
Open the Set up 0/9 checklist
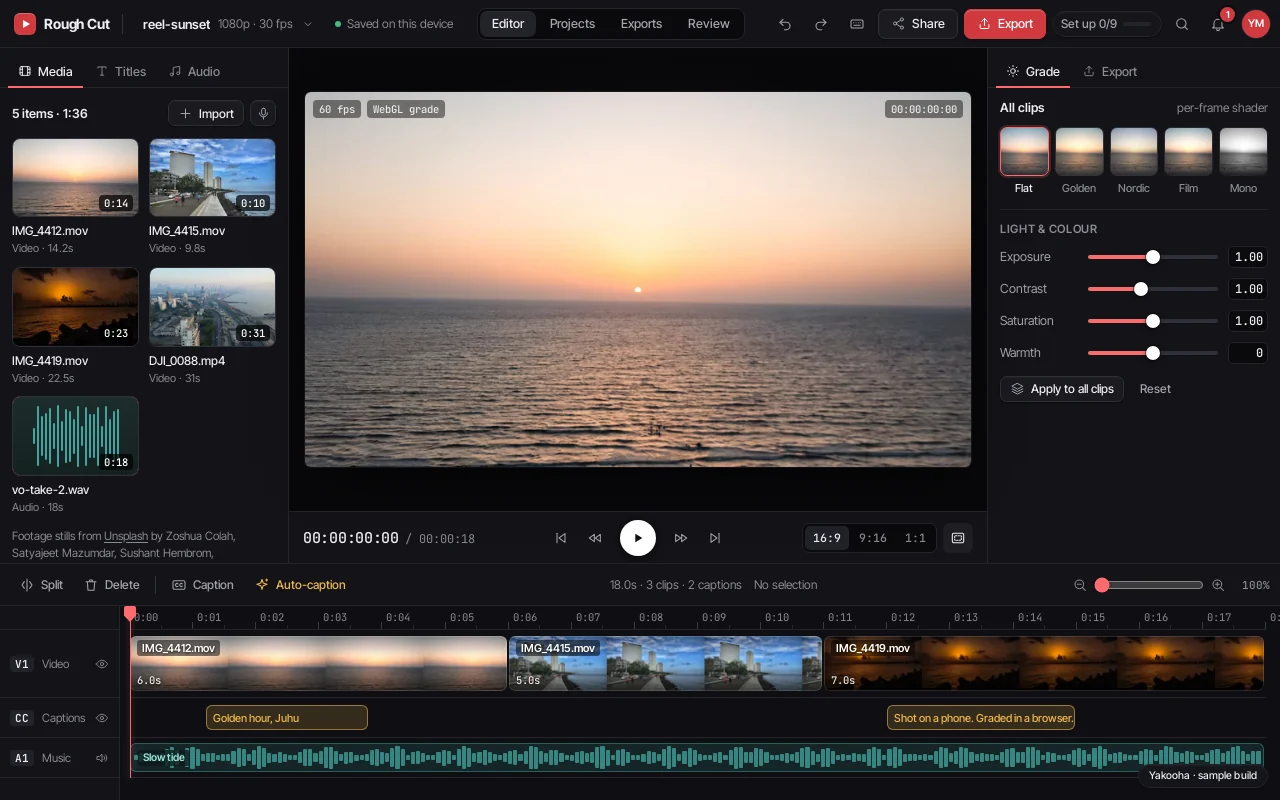point(1107,24)
